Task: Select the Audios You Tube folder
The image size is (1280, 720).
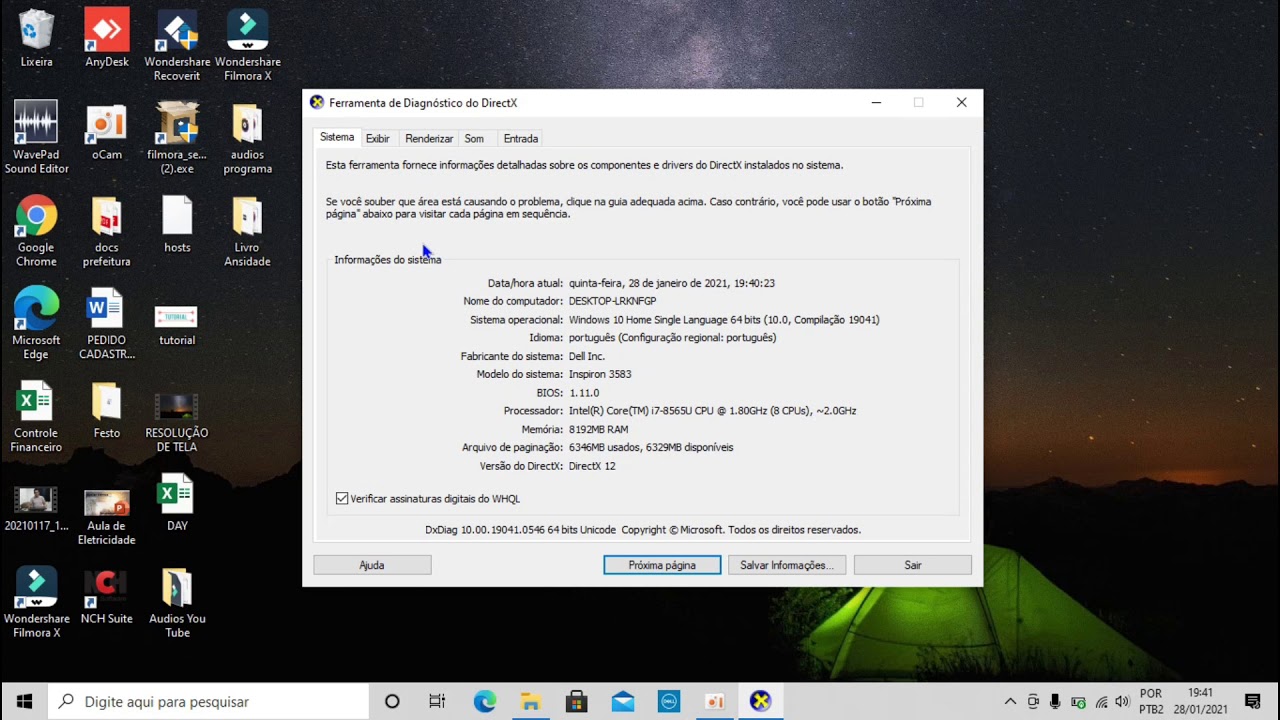Action: click(177, 601)
